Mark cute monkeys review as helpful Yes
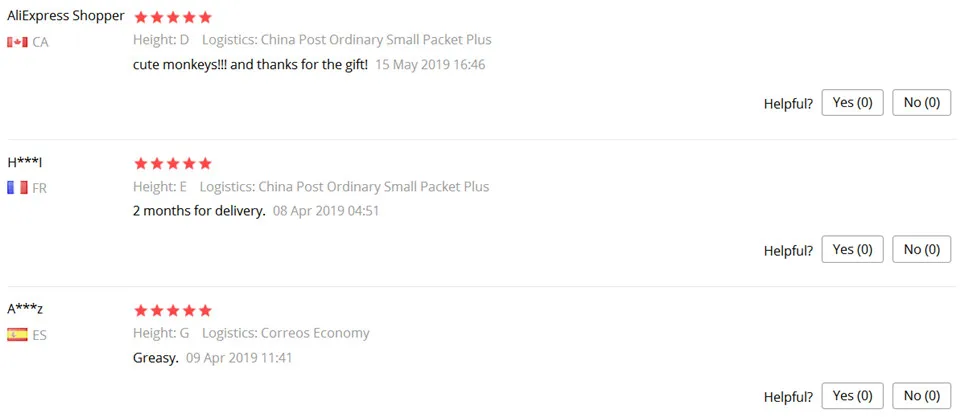Viewport: 960px width, 417px height. 852,103
